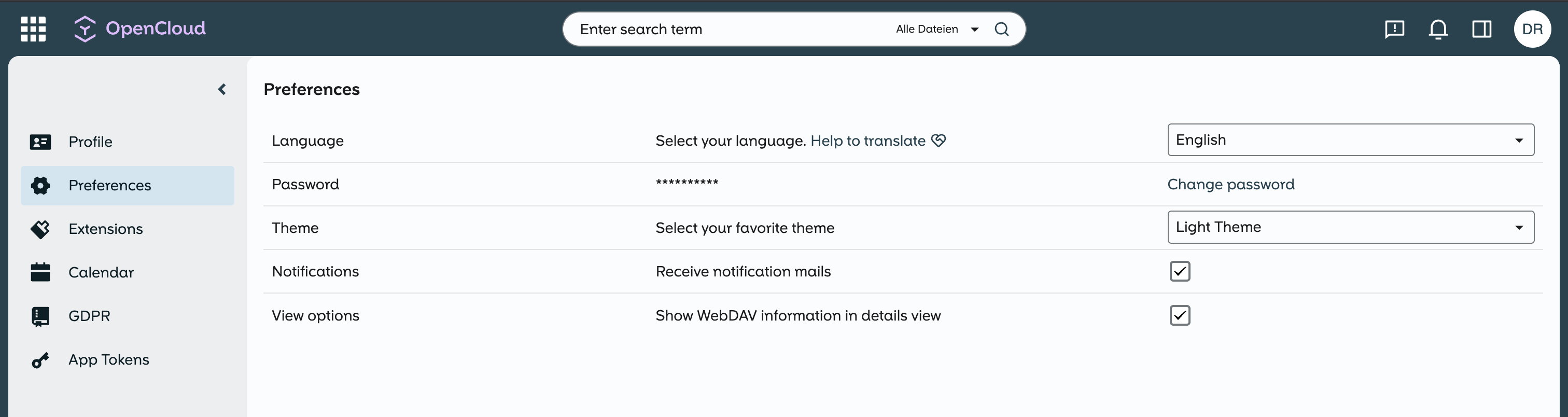Toggle the right sidebar panel icon
Image resolution: width=1568 pixels, height=417 pixels.
pos(1481,29)
